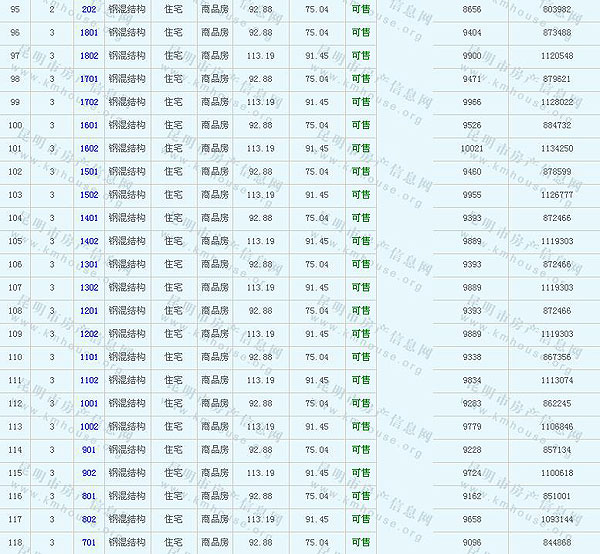Open the 1802 unit link

[89, 55]
